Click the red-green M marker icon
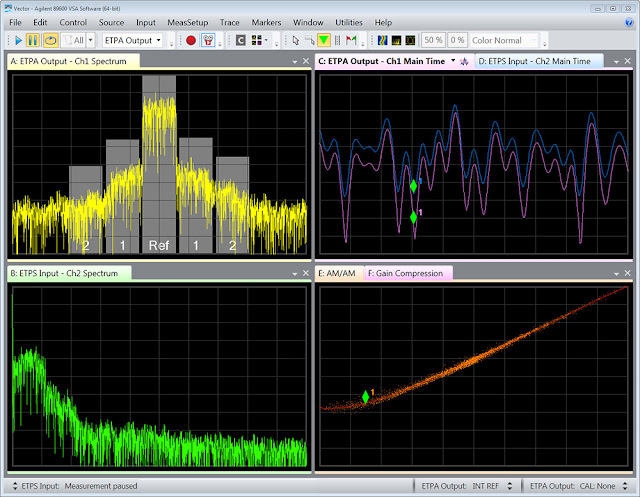Viewport: 640px width, 497px height. coord(351,41)
